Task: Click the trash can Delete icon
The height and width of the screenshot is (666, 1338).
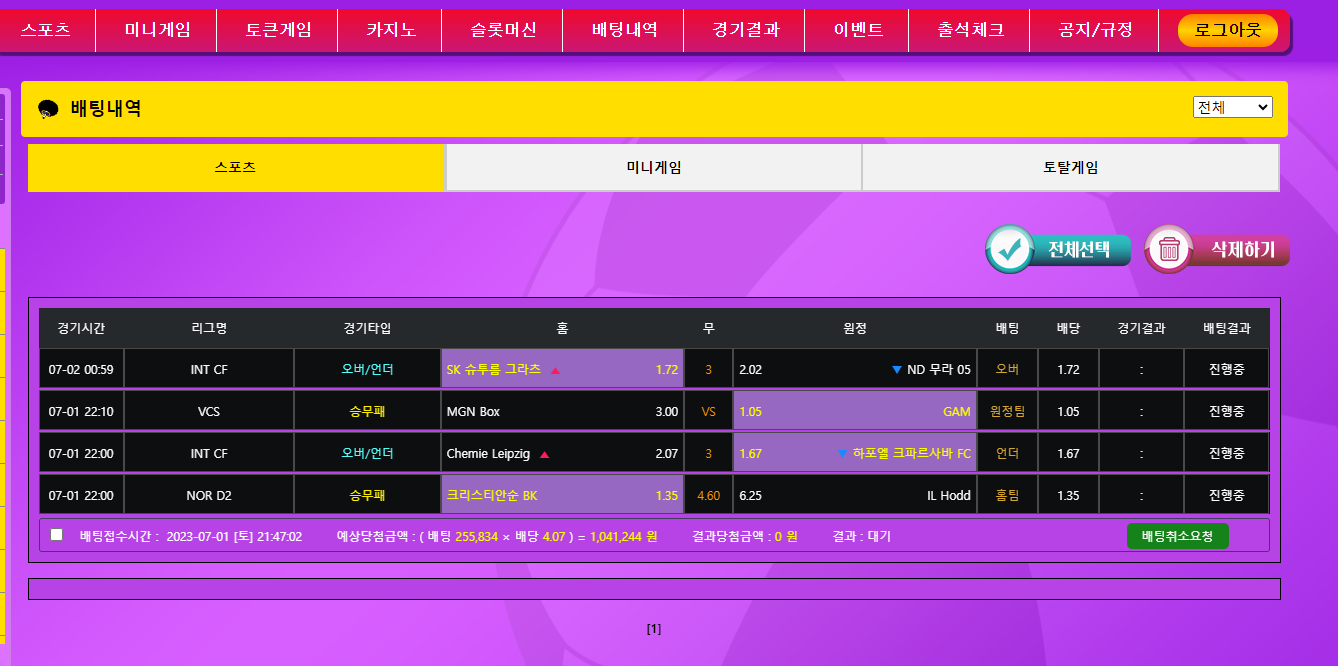Action: (x=1168, y=249)
